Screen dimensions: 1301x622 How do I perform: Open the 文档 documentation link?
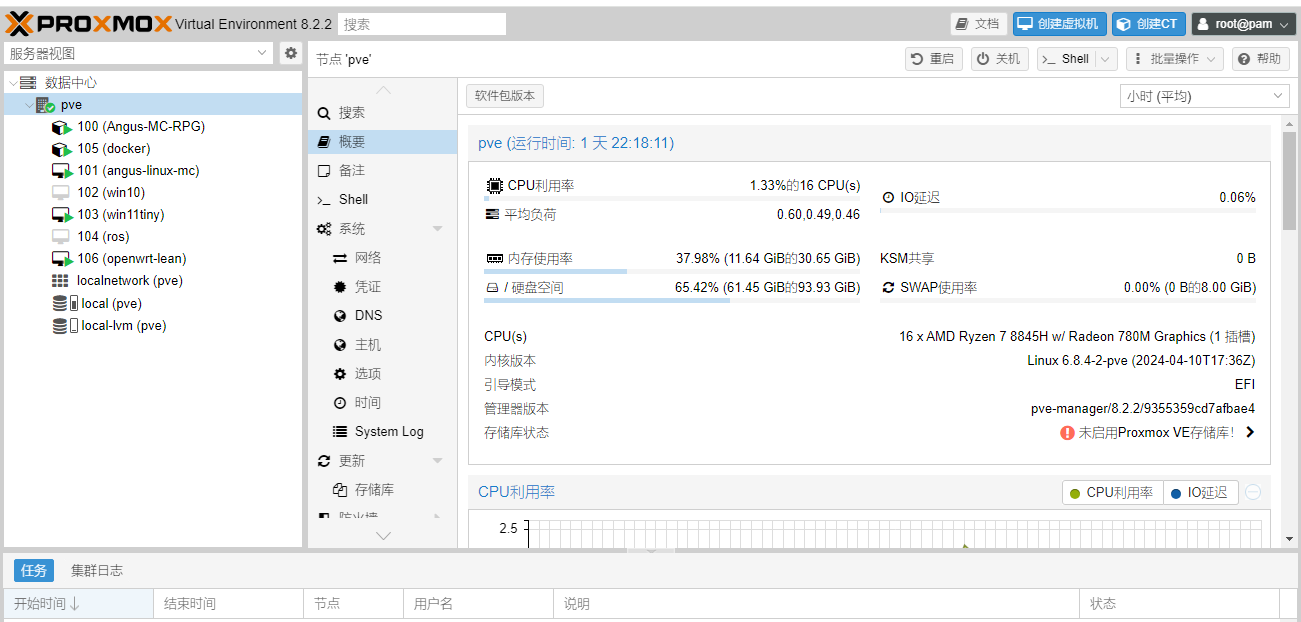(x=977, y=24)
